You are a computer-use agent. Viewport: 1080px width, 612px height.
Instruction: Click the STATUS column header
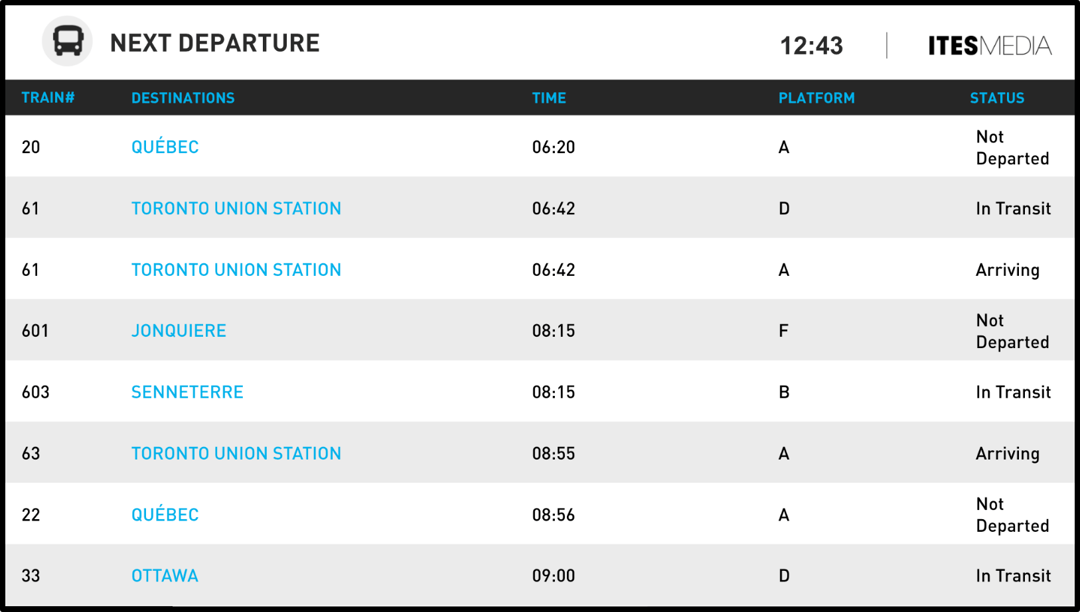click(997, 98)
